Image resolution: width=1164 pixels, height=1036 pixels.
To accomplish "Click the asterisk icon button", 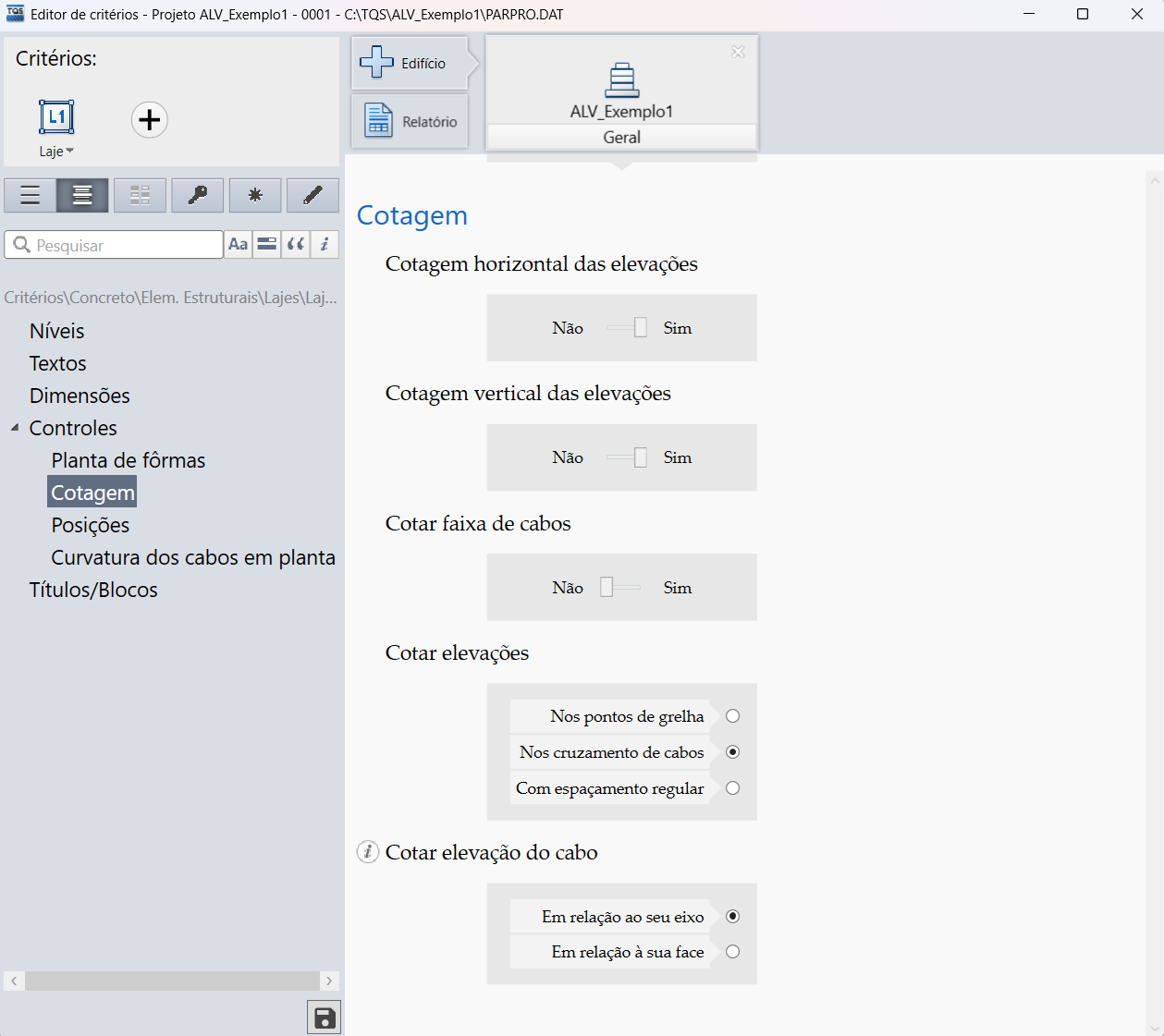I will pyautogui.click(x=255, y=195).
